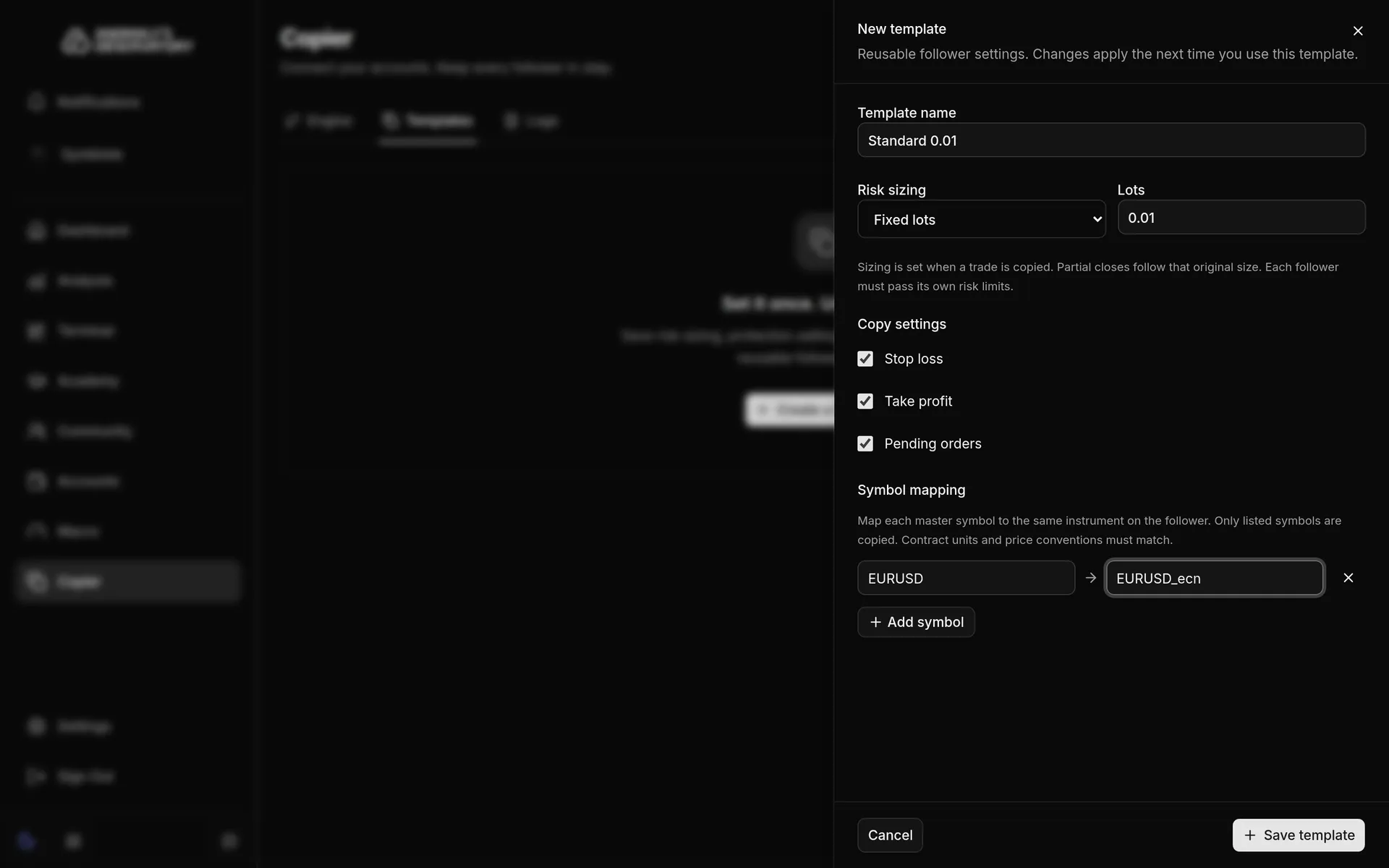Click the Template name input field
This screenshot has width=1389, height=868.
1111,140
